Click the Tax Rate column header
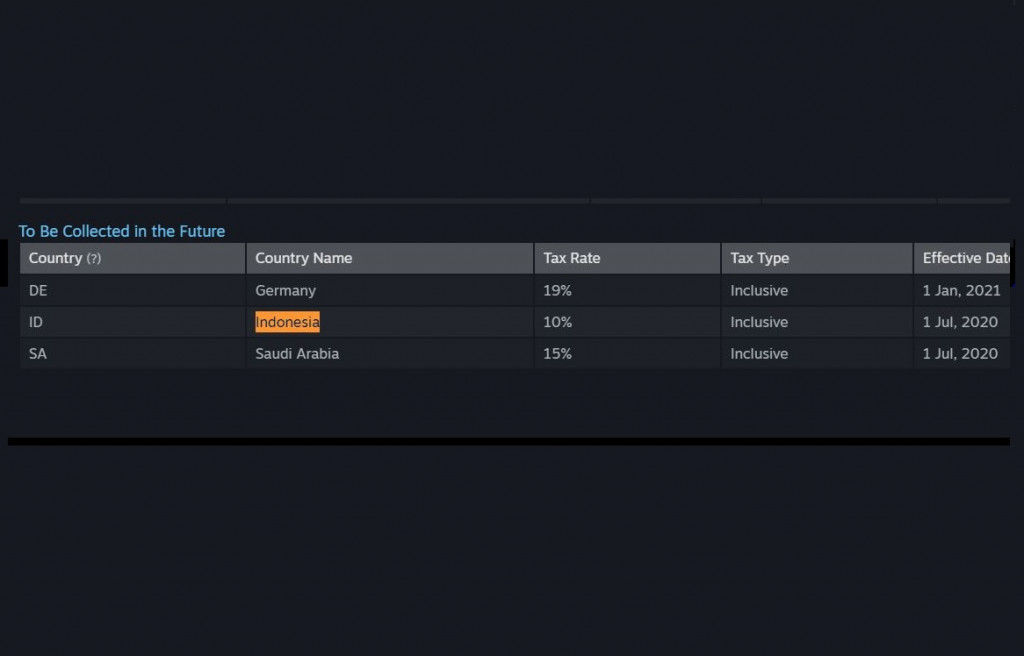 pyautogui.click(x=571, y=258)
